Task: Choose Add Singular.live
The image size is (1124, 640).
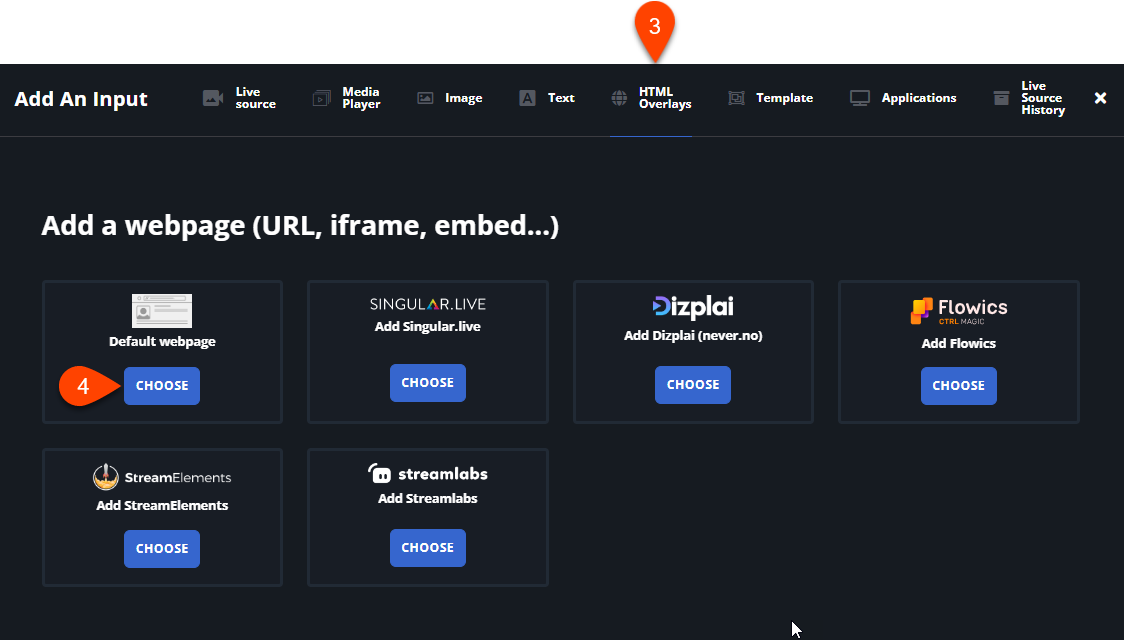Action: (427, 383)
